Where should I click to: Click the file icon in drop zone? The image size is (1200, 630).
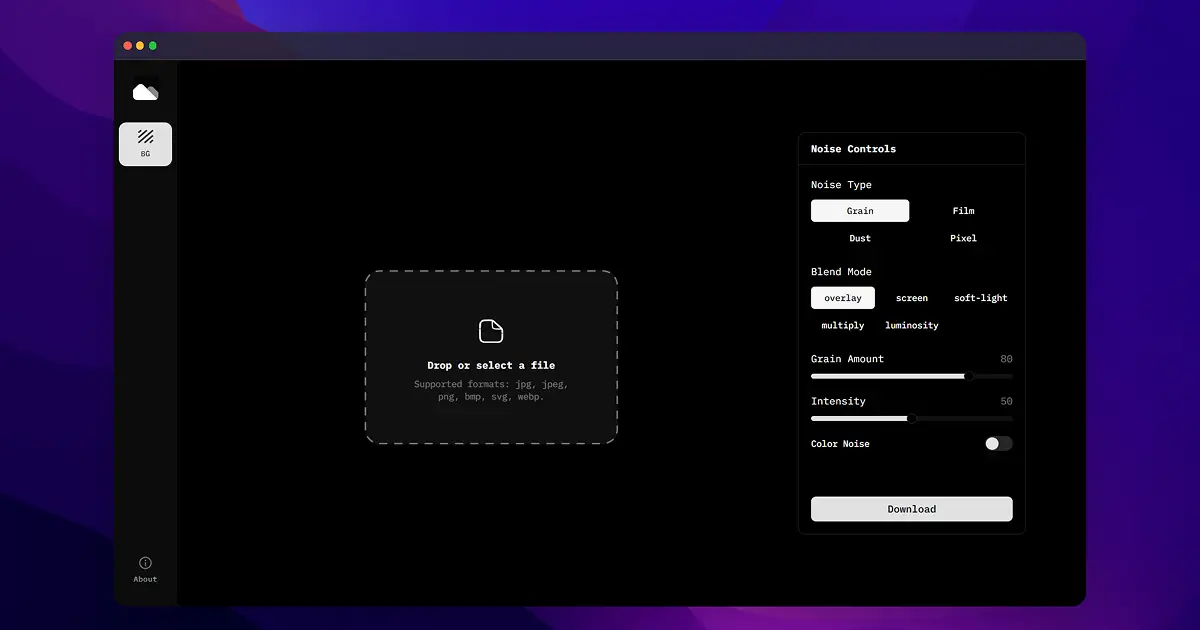(x=490, y=331)
